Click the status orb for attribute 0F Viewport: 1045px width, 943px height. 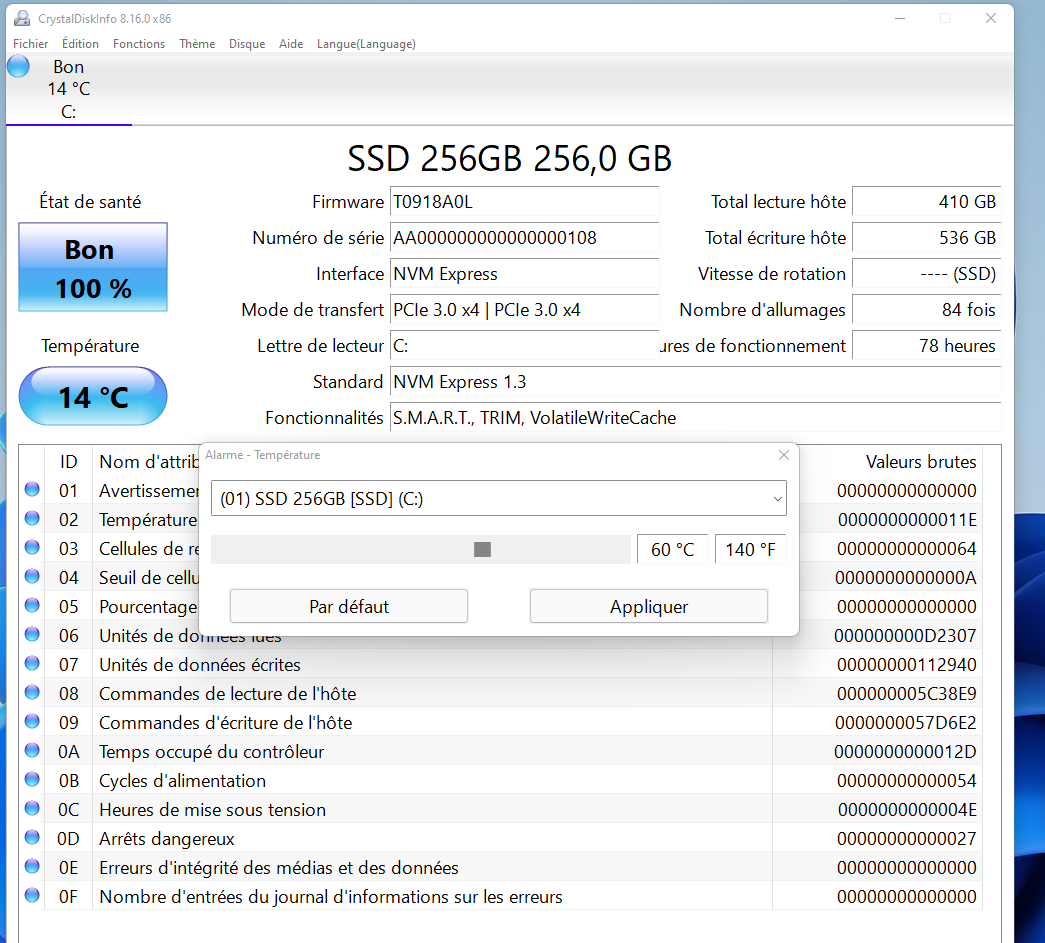click(32, 895)
